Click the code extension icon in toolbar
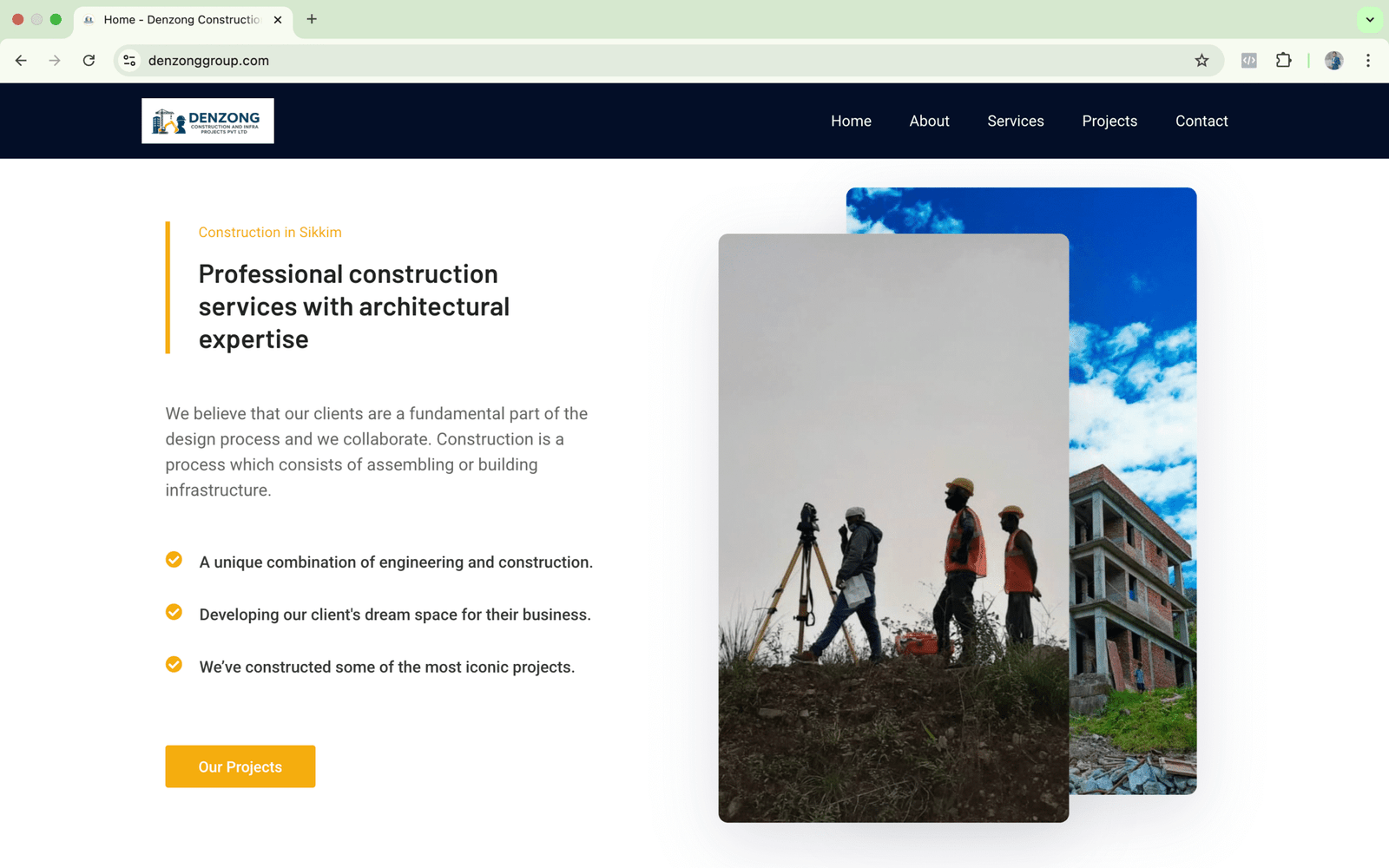This screenshot has width=1389, height=868. coord(1248,61)
